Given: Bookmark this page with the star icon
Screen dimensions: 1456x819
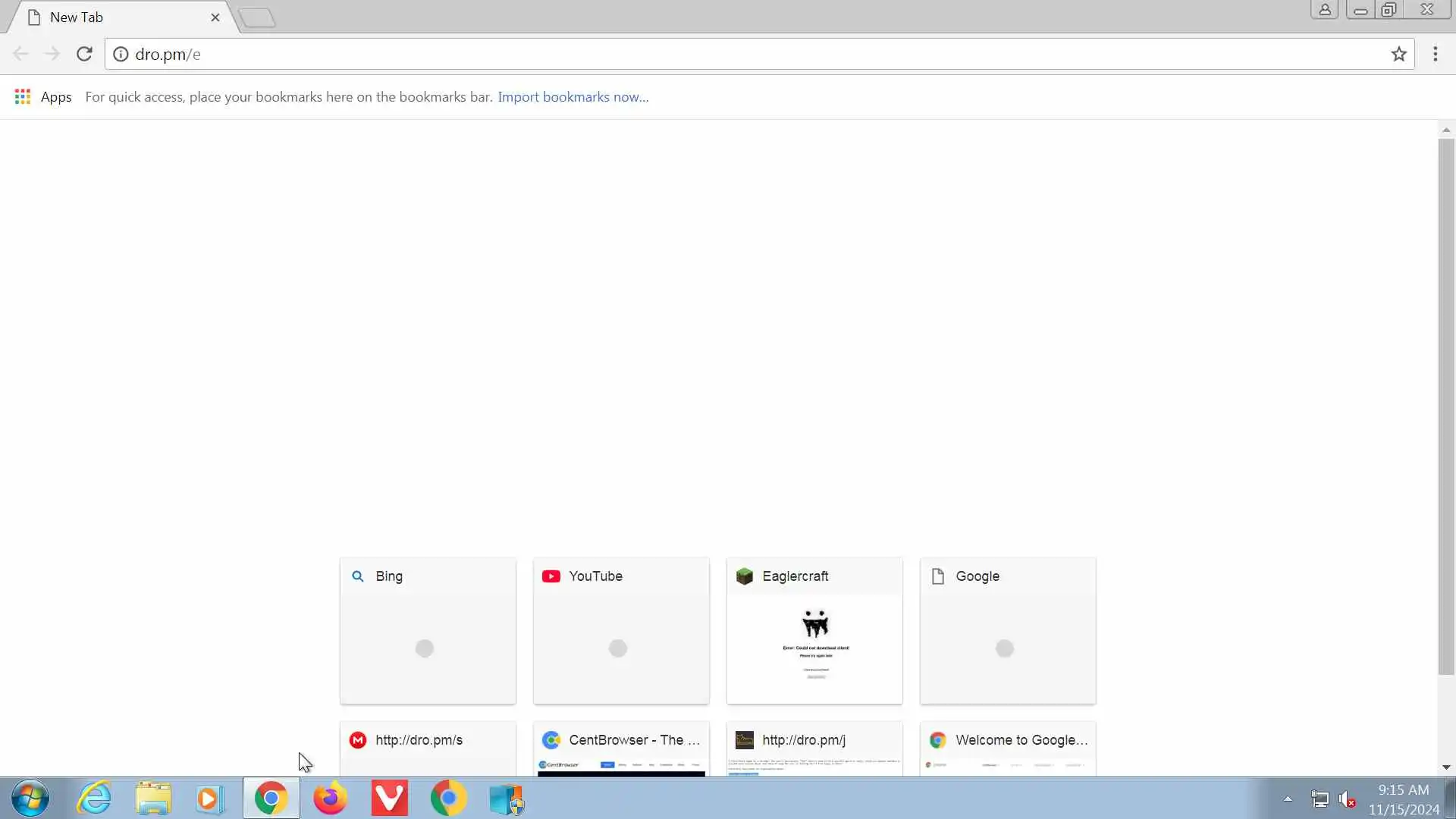Looking at the screenshot, I should [1398, 54].
